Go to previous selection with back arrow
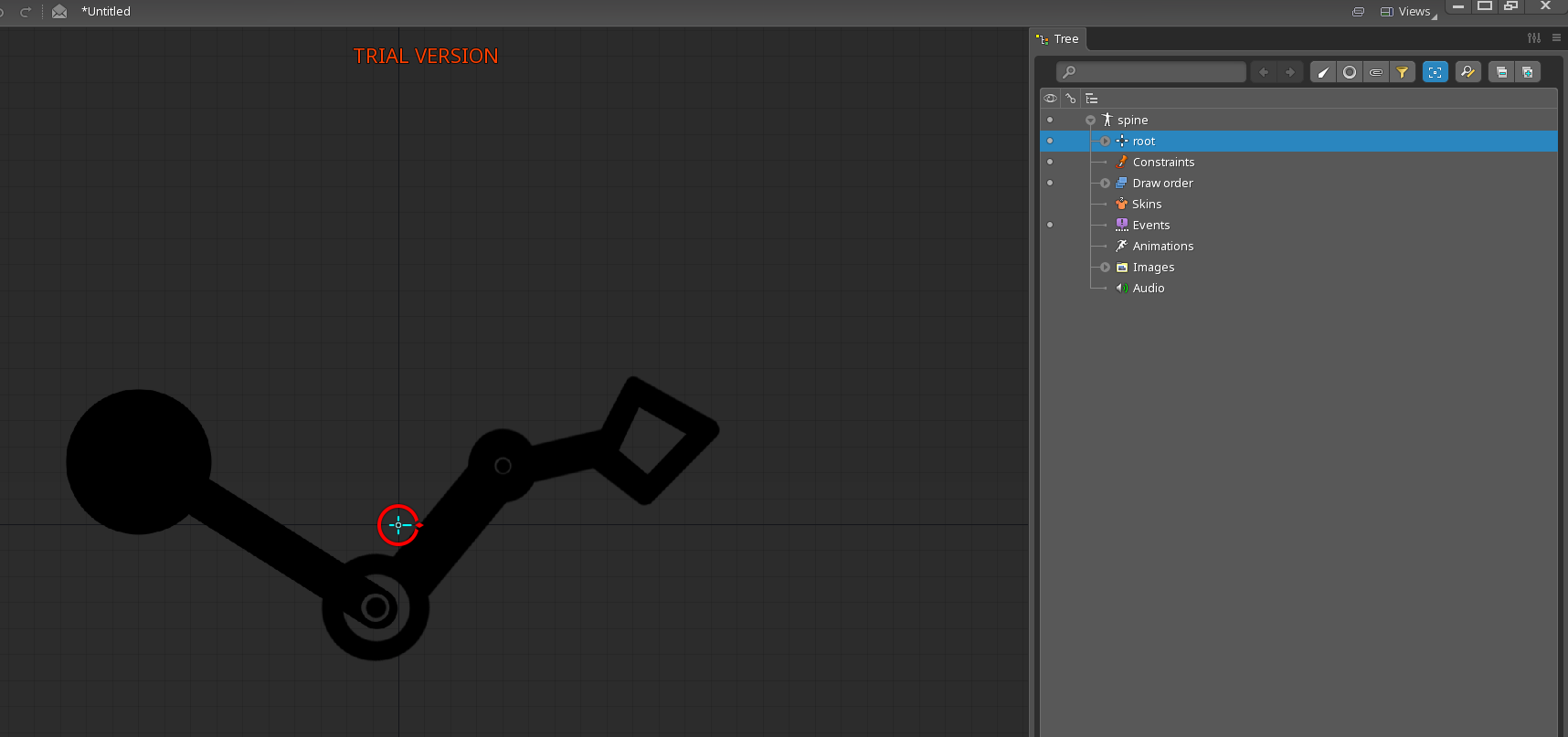The image size is (1568, 737). click(x=1264, y=72)
